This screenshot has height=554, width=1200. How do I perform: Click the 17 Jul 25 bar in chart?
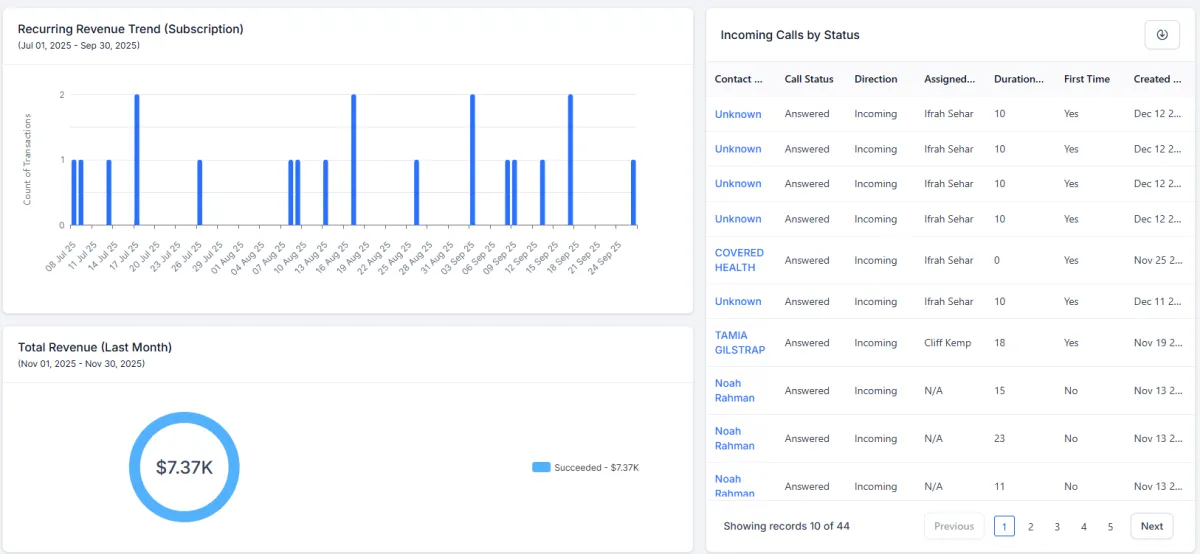[x=137, y=160]
